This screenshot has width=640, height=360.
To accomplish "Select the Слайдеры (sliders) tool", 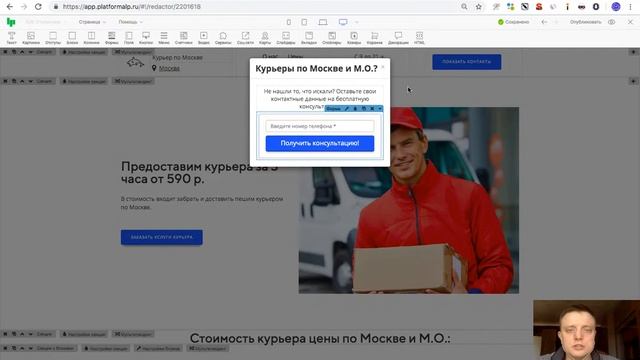I will (286, 38).
